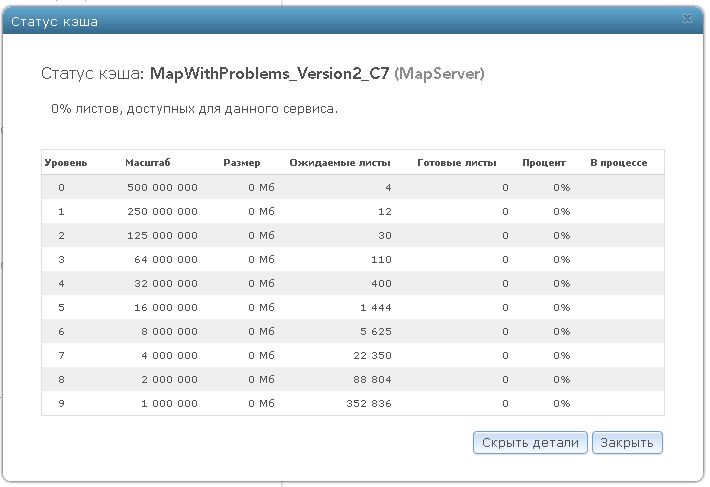
Task: Click the 0% листов available summary text
Action: [x=194, y=109]
